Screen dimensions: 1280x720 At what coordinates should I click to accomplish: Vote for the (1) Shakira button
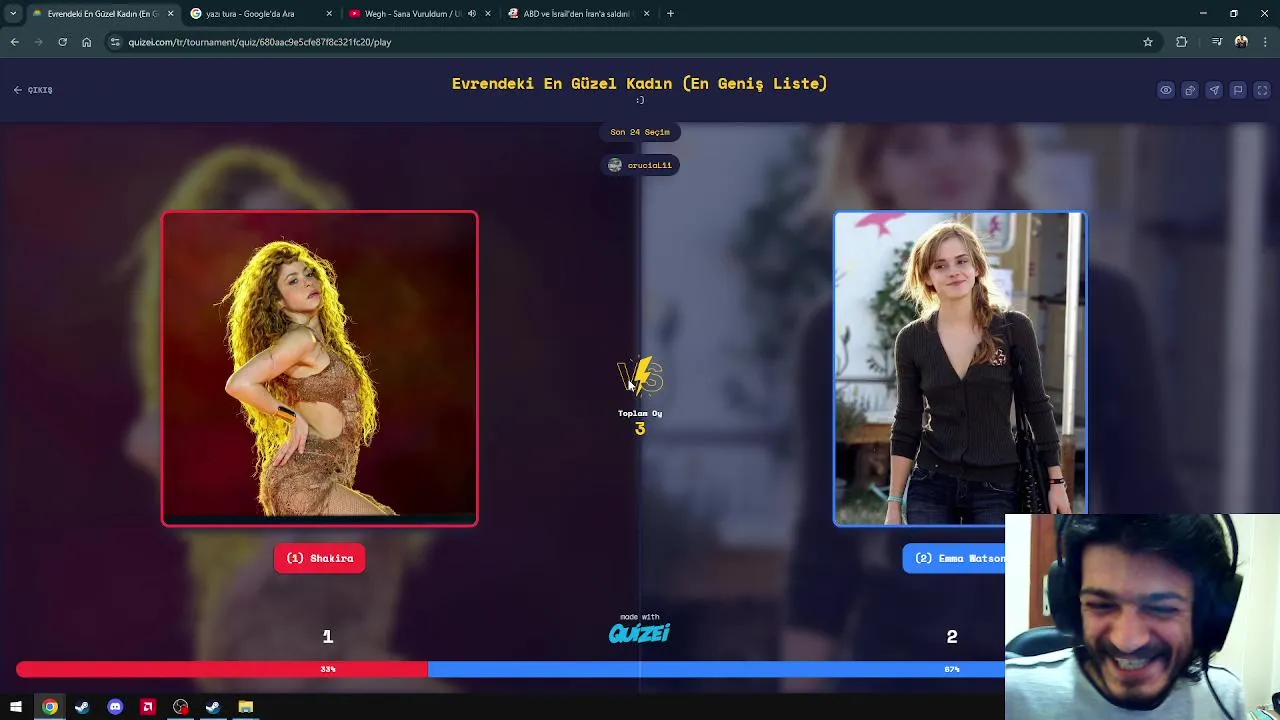[320, 558]
